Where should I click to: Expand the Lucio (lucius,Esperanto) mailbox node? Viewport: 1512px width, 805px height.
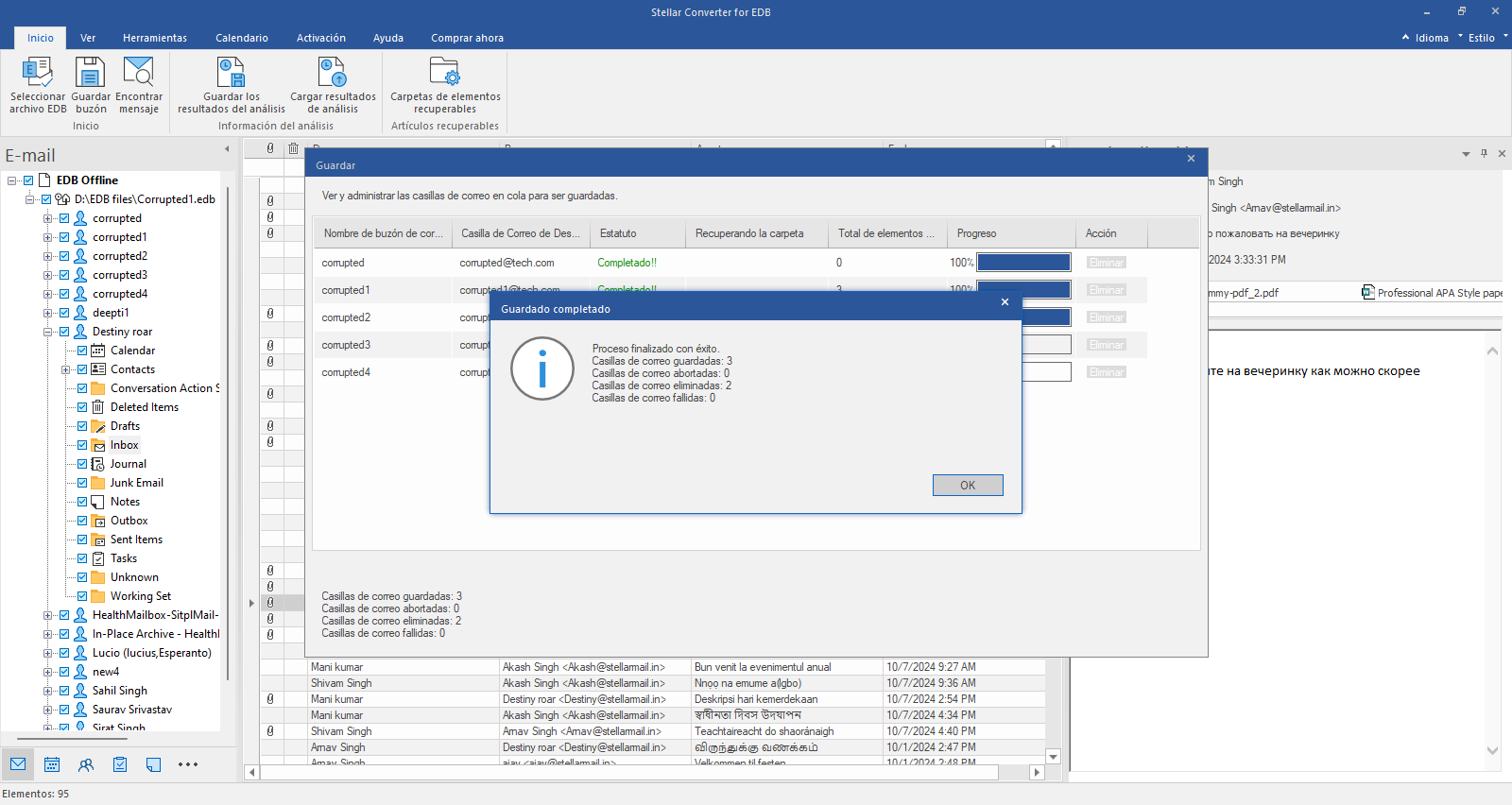pyautogui.click(x=48, y=653)
